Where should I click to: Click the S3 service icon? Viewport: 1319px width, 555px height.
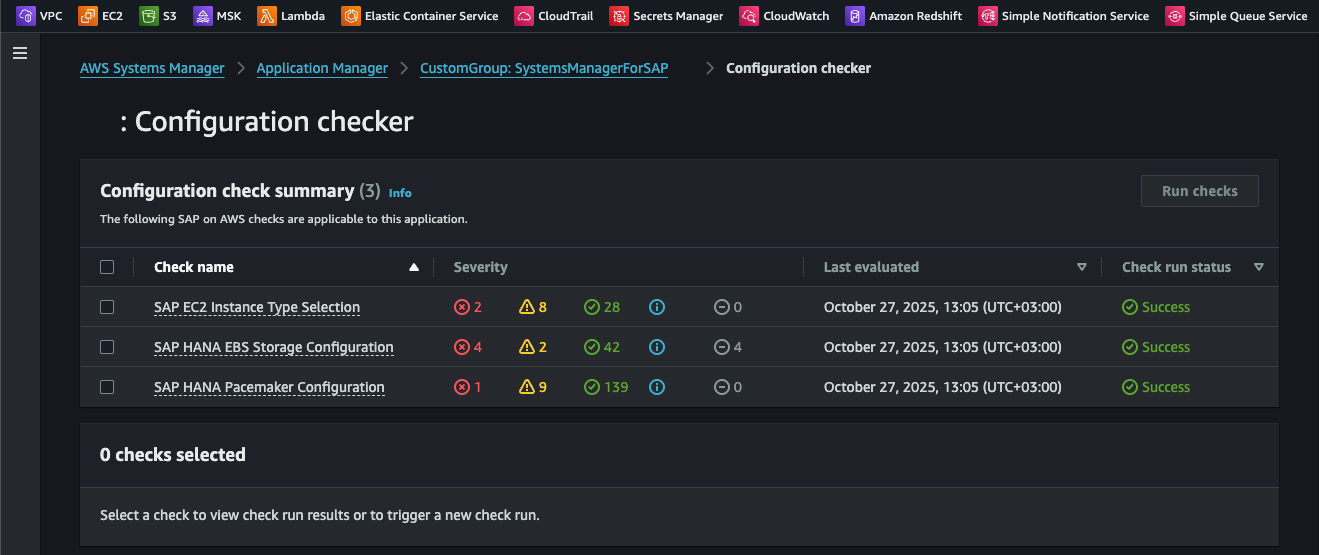coord(149,16)
